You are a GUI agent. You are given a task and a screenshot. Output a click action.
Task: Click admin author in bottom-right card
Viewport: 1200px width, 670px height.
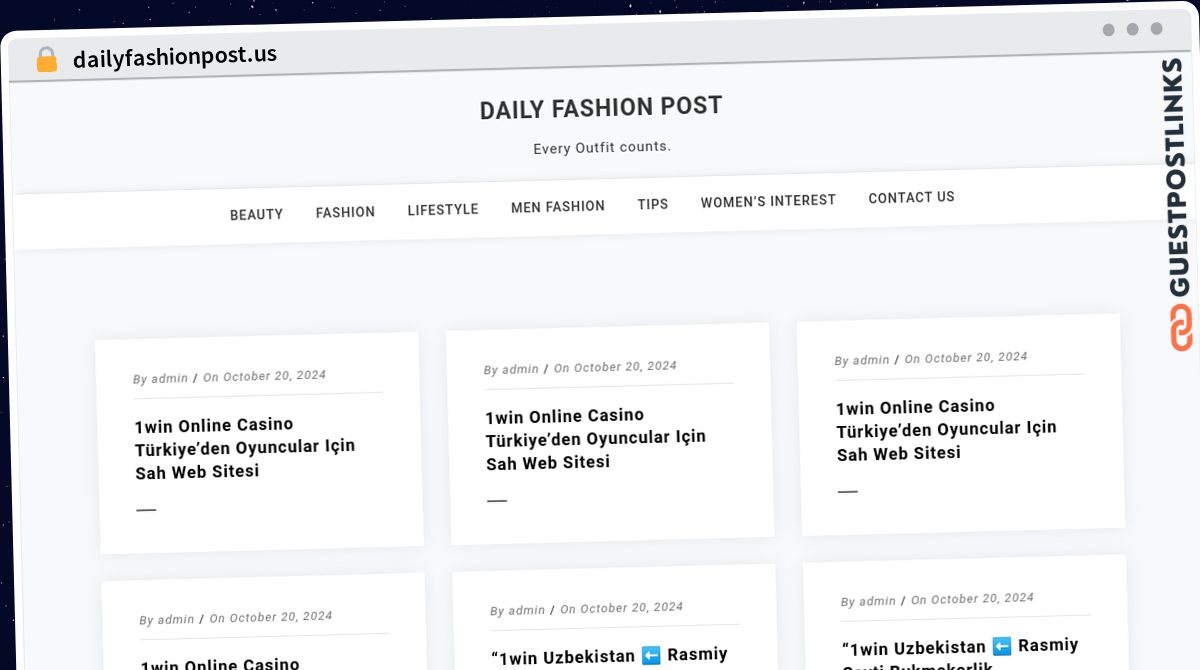point(877,602)
